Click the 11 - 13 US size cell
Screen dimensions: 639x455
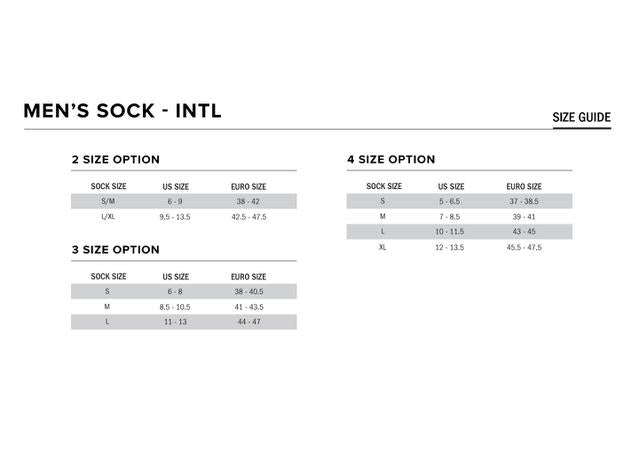coord(175,322)
